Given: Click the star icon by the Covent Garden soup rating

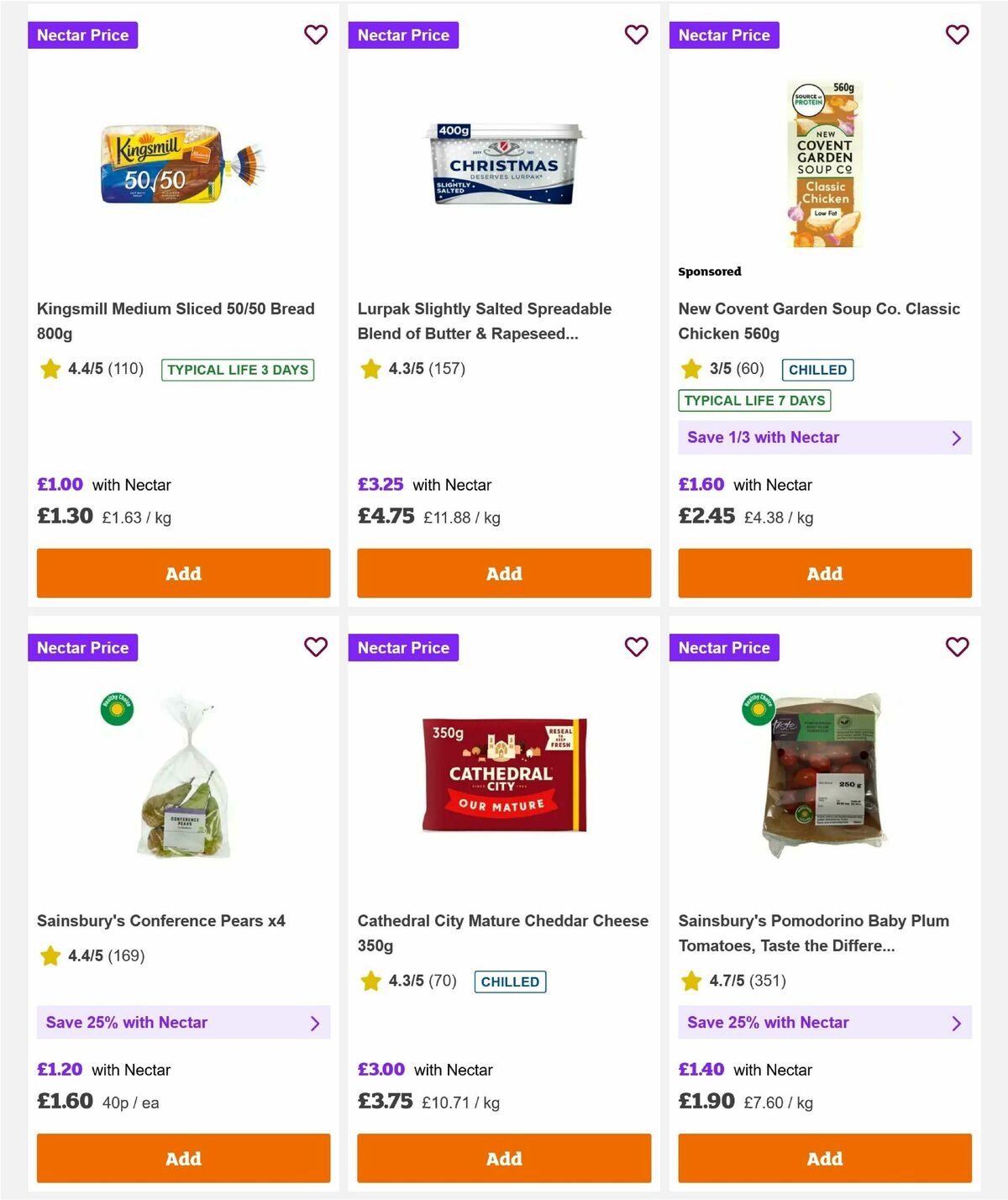Looking at the screenshot, I should click(x=691, y=369).
